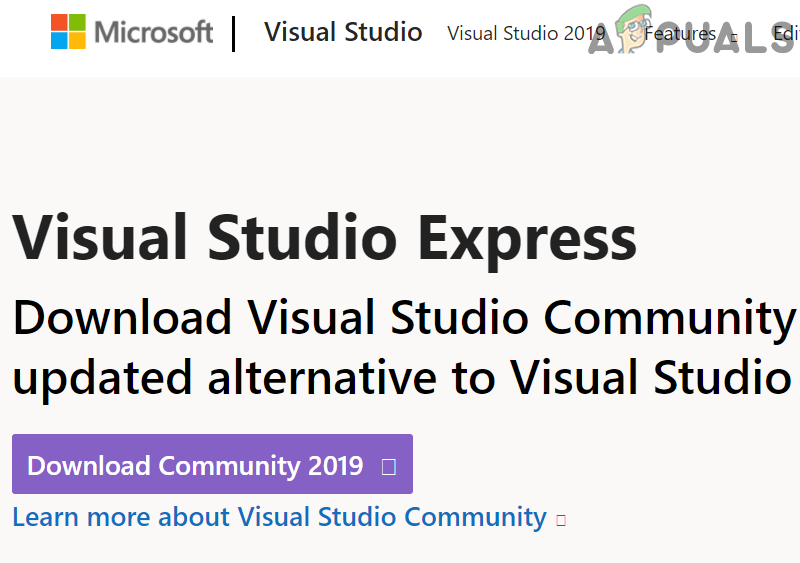Click the green square of Microsoft logo
The width and height of the screenshot is (800, 563).
click(x=77, y=23)
